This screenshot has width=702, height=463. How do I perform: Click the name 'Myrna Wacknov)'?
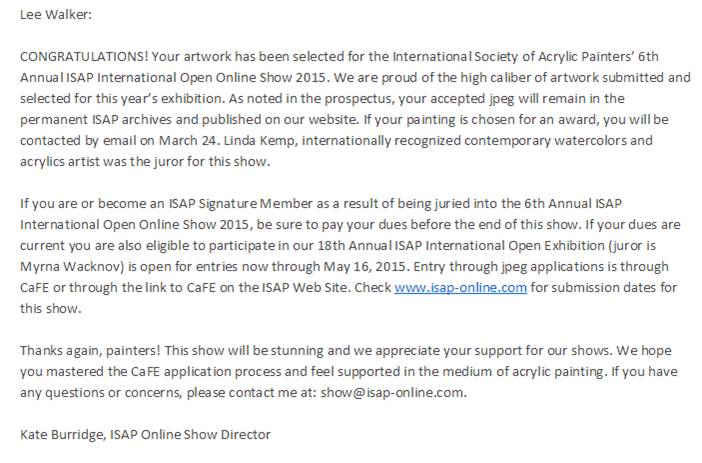click(72, 266)
